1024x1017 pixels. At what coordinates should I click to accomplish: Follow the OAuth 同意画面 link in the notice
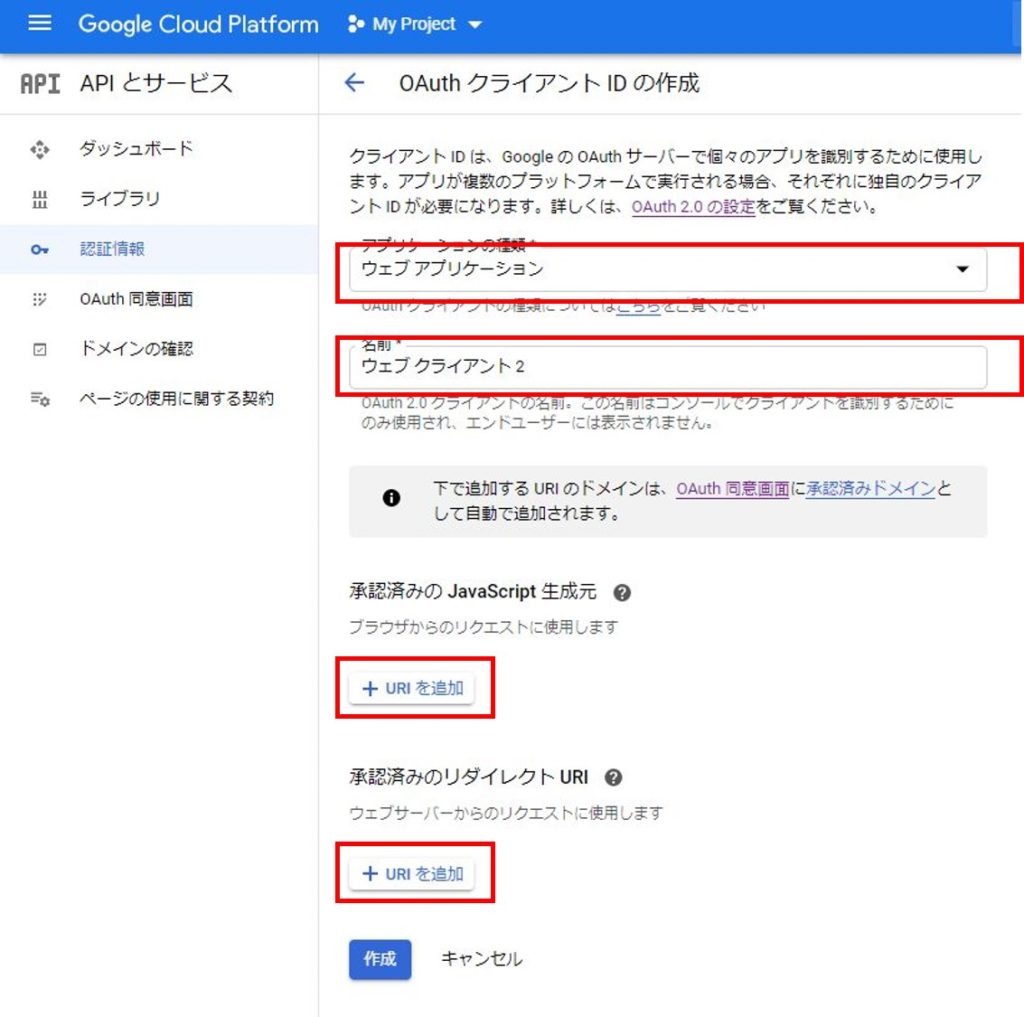pos(732,489)
